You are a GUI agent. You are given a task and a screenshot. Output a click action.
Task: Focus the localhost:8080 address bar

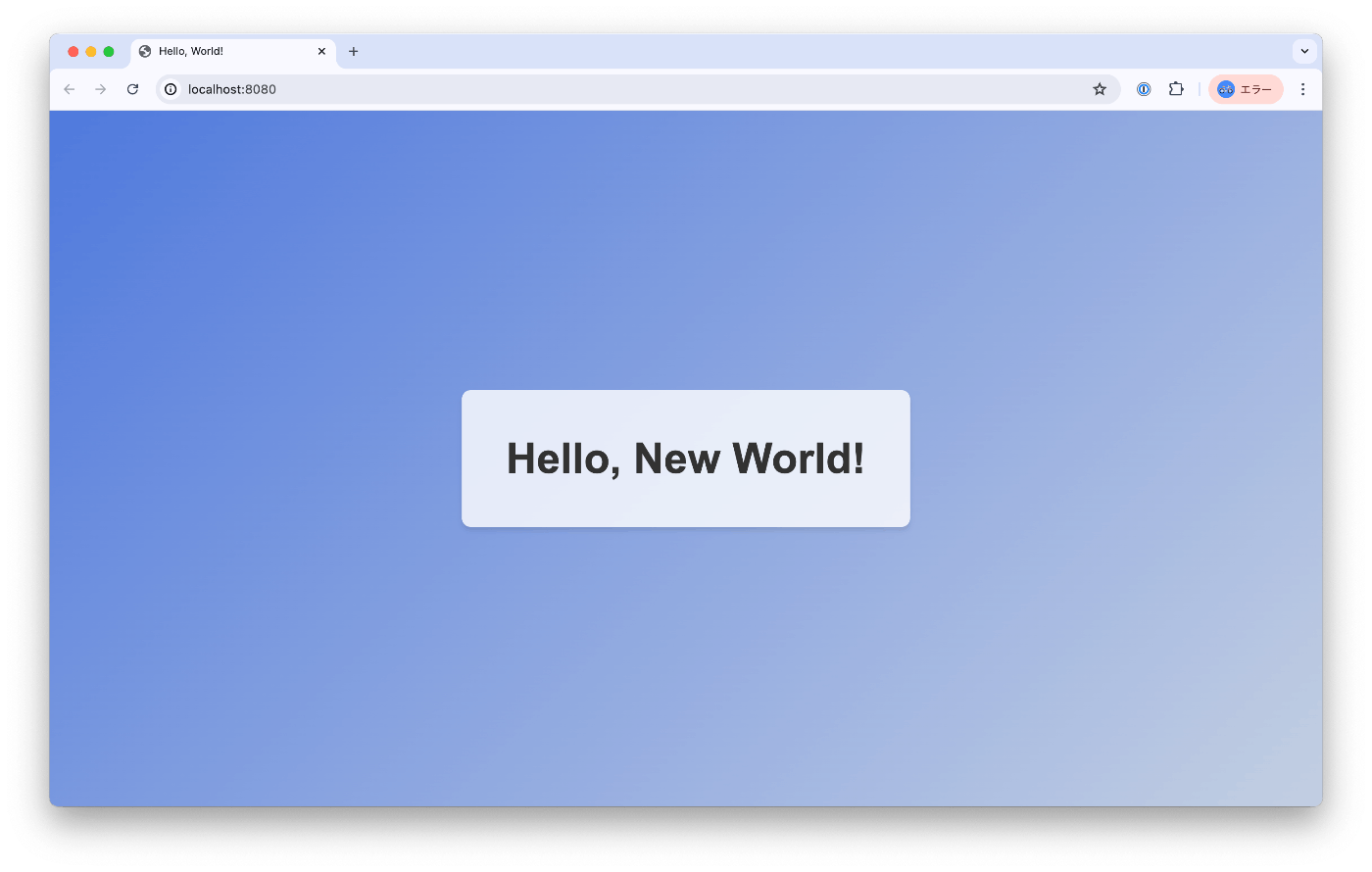[x=627, y=89]
